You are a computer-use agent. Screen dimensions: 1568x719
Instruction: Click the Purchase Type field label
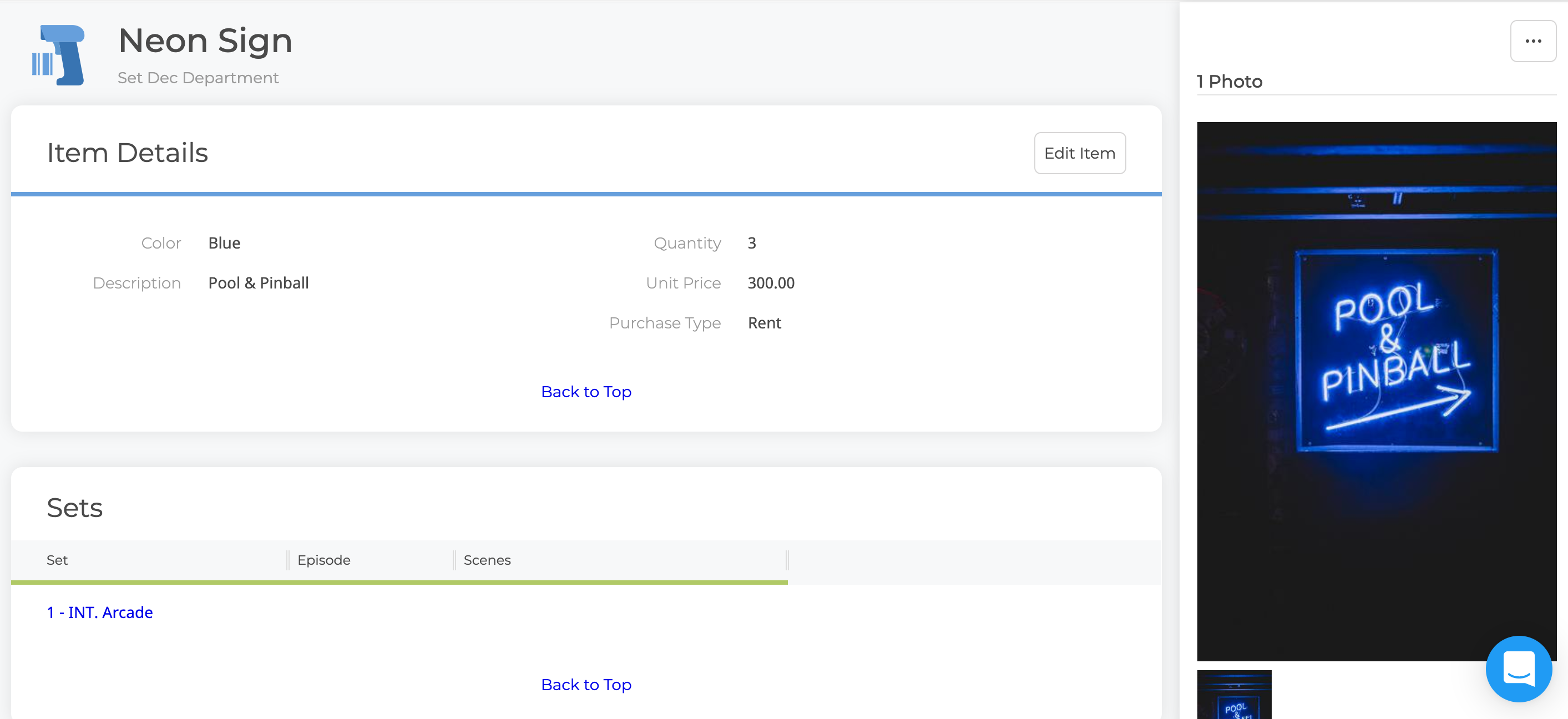tap(665, 323)
